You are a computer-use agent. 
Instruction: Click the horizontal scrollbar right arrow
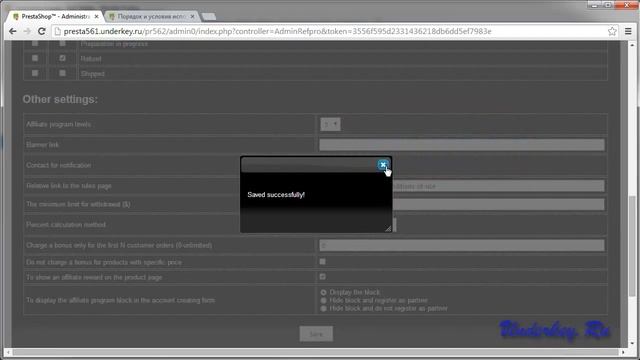[x=623, y=352]
